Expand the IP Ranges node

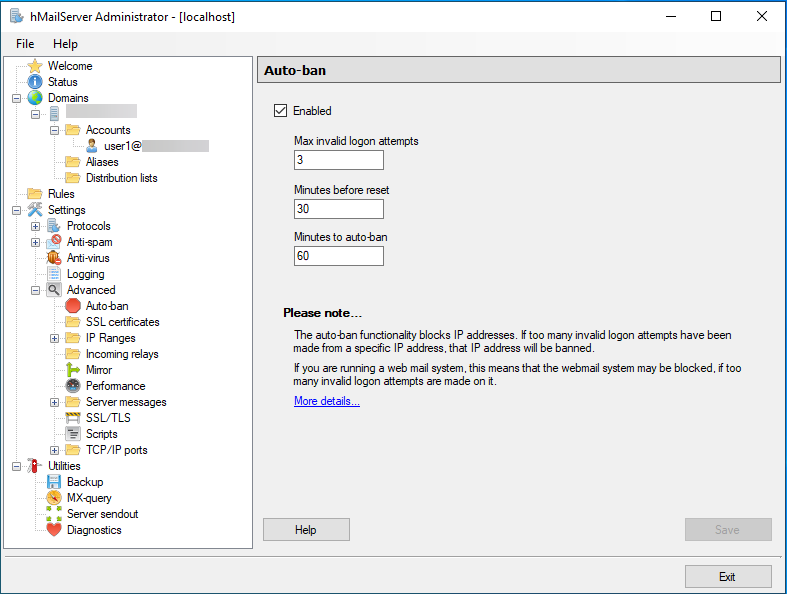click(55, 338)
